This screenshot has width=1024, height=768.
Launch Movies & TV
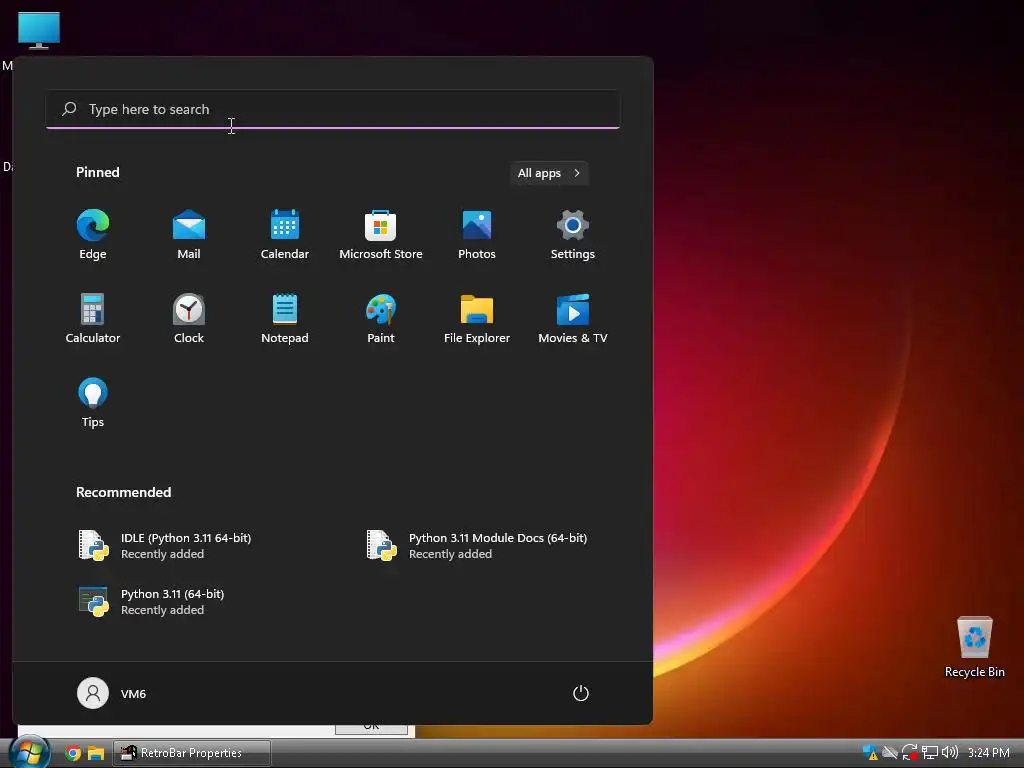[x=573, y=319]
